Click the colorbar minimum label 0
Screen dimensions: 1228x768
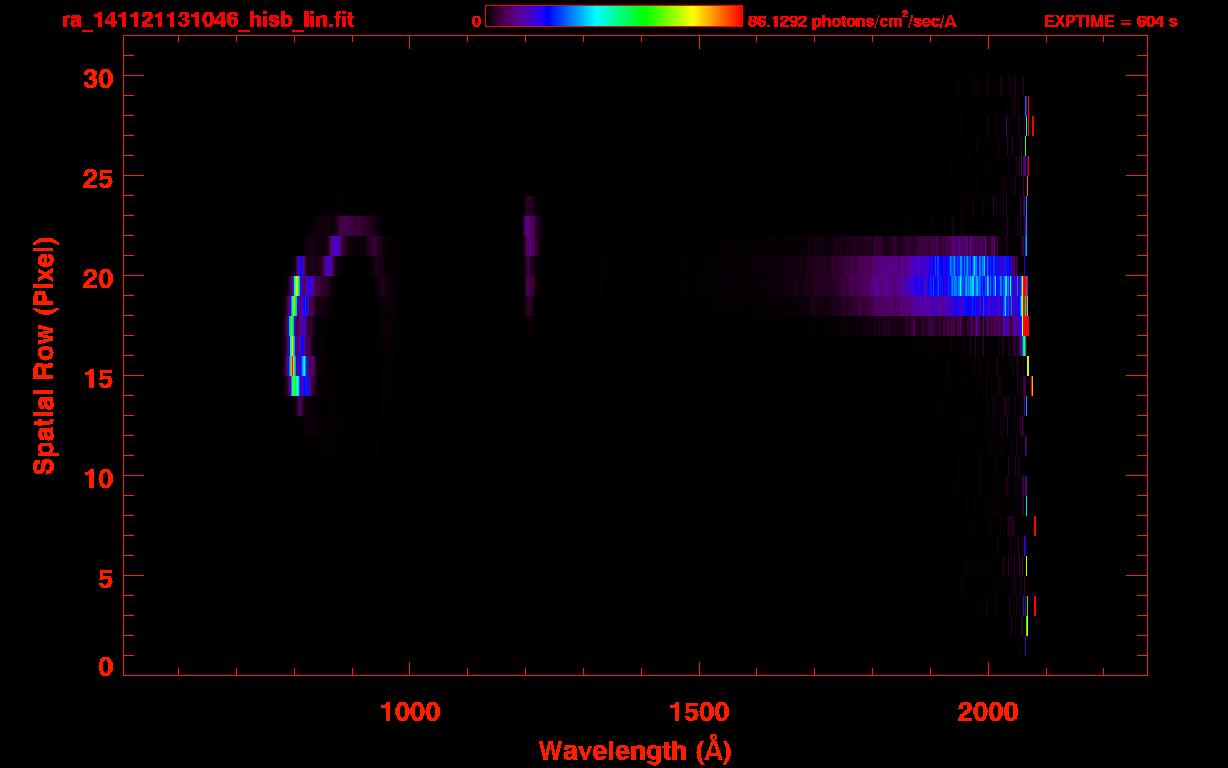pos(475,21)
